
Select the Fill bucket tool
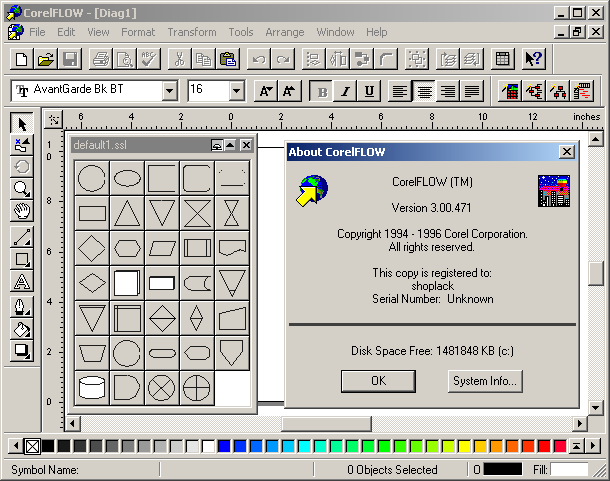(x=22, y=329)
